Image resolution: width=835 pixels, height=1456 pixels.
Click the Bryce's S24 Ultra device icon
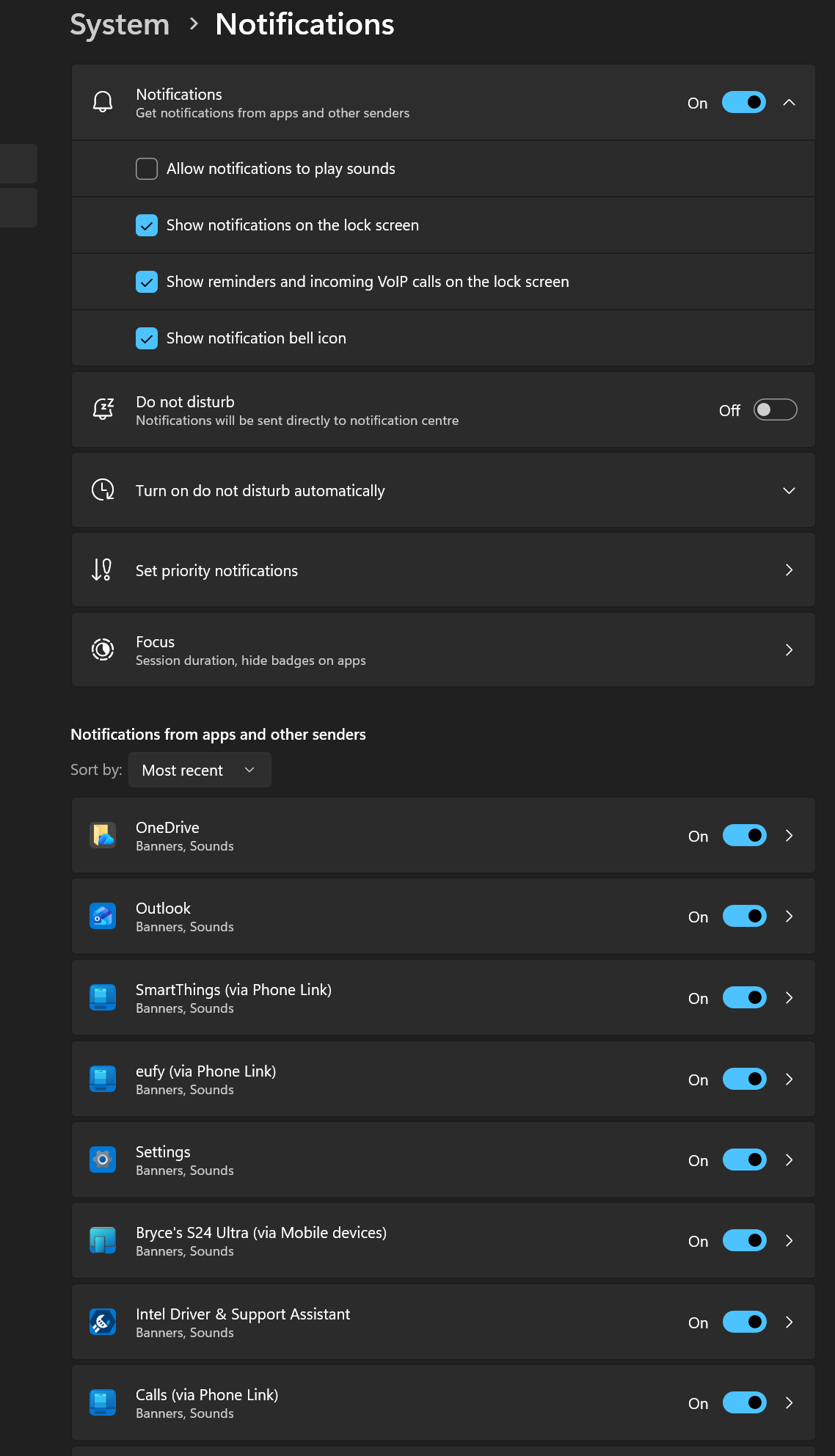coord(103,1240)
